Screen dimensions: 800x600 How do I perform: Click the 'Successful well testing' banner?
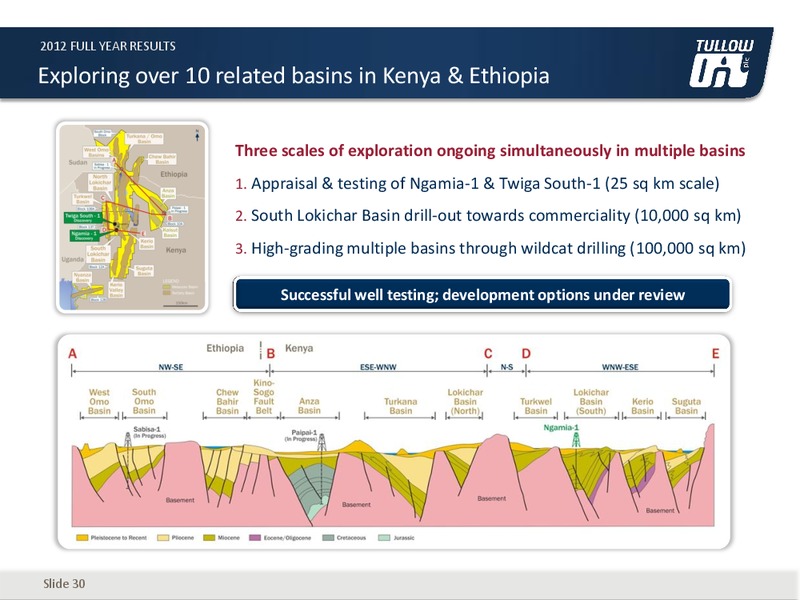pyautogui.click(x=482, y=294)
